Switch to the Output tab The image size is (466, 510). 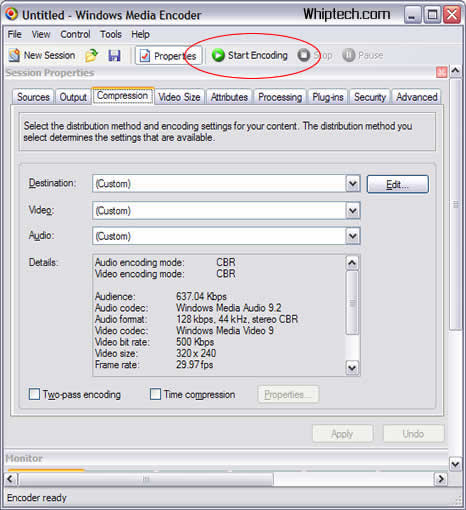pyautogui.click(x=73, y=97)
